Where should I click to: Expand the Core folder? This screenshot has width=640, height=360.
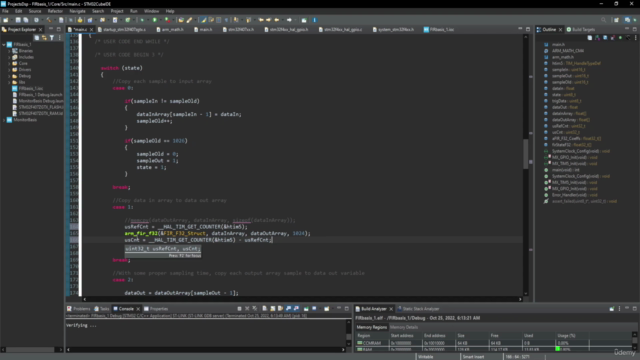pyautogui.click(x=9, y=63)
